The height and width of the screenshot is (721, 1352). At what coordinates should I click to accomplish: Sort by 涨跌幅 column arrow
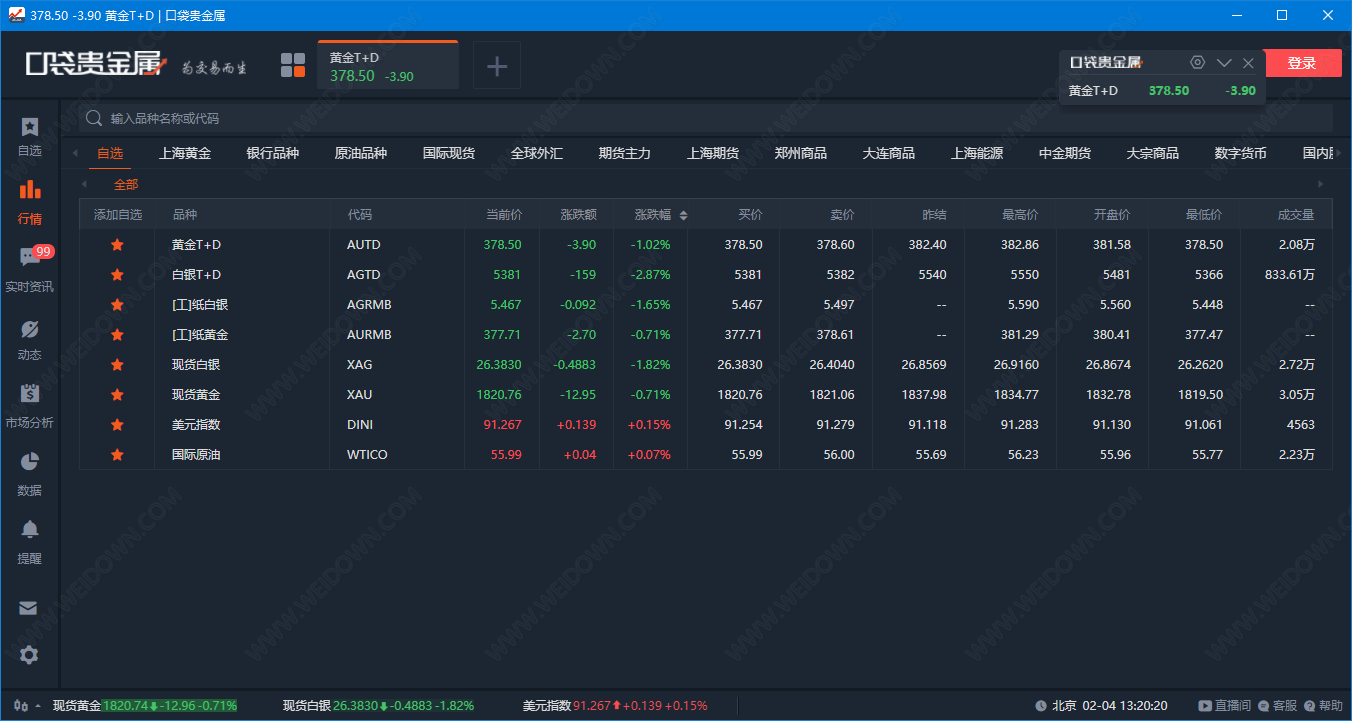click(x=683, y=215)
